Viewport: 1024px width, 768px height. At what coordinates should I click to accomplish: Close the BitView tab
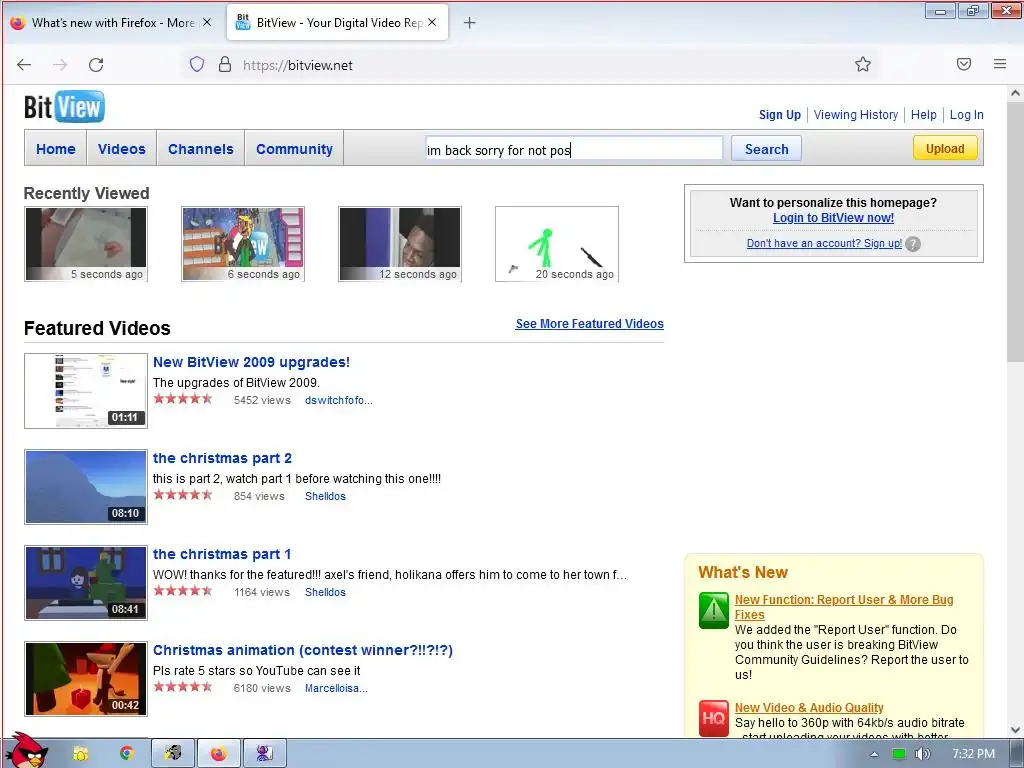(432, 22)
